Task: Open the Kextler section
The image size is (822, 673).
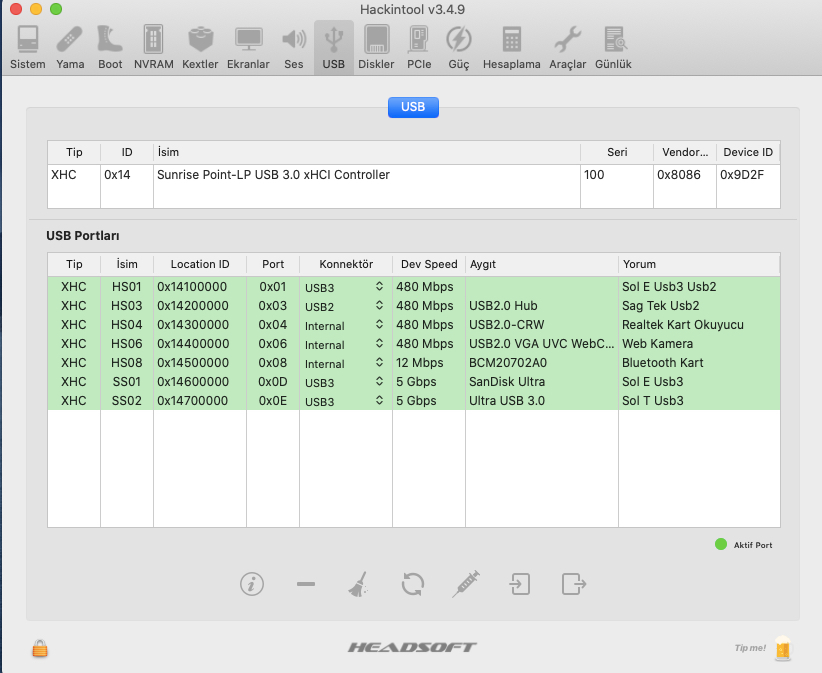Action: (200, 47)
